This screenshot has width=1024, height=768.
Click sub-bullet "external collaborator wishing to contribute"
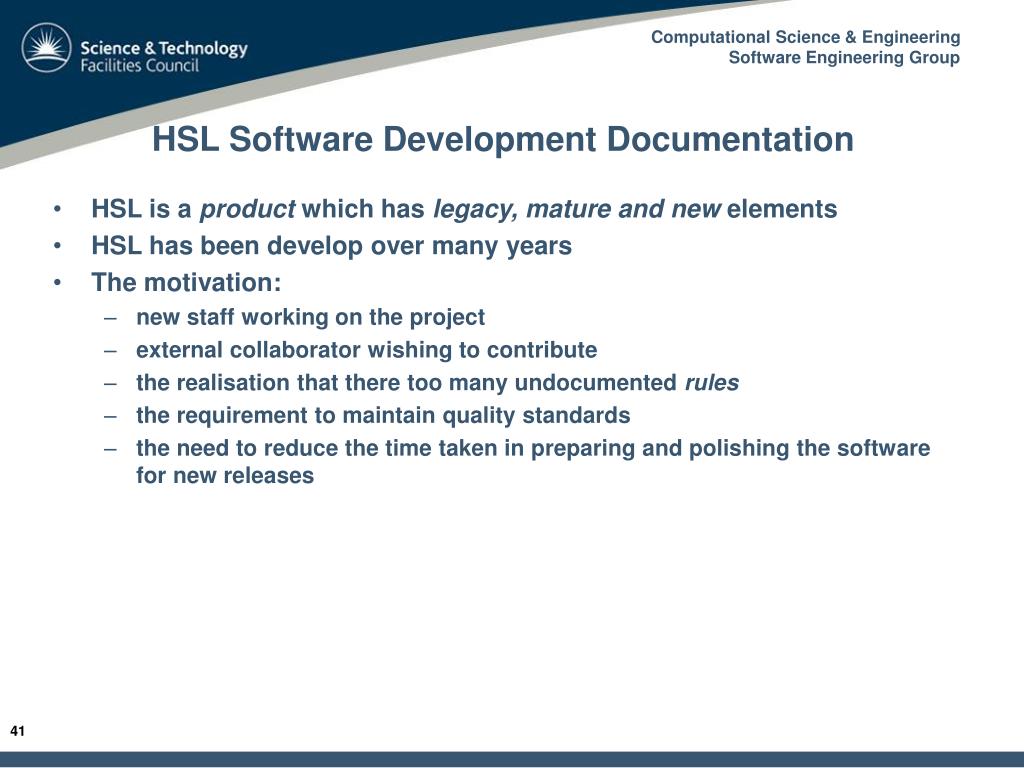click(x=366, y=349)
